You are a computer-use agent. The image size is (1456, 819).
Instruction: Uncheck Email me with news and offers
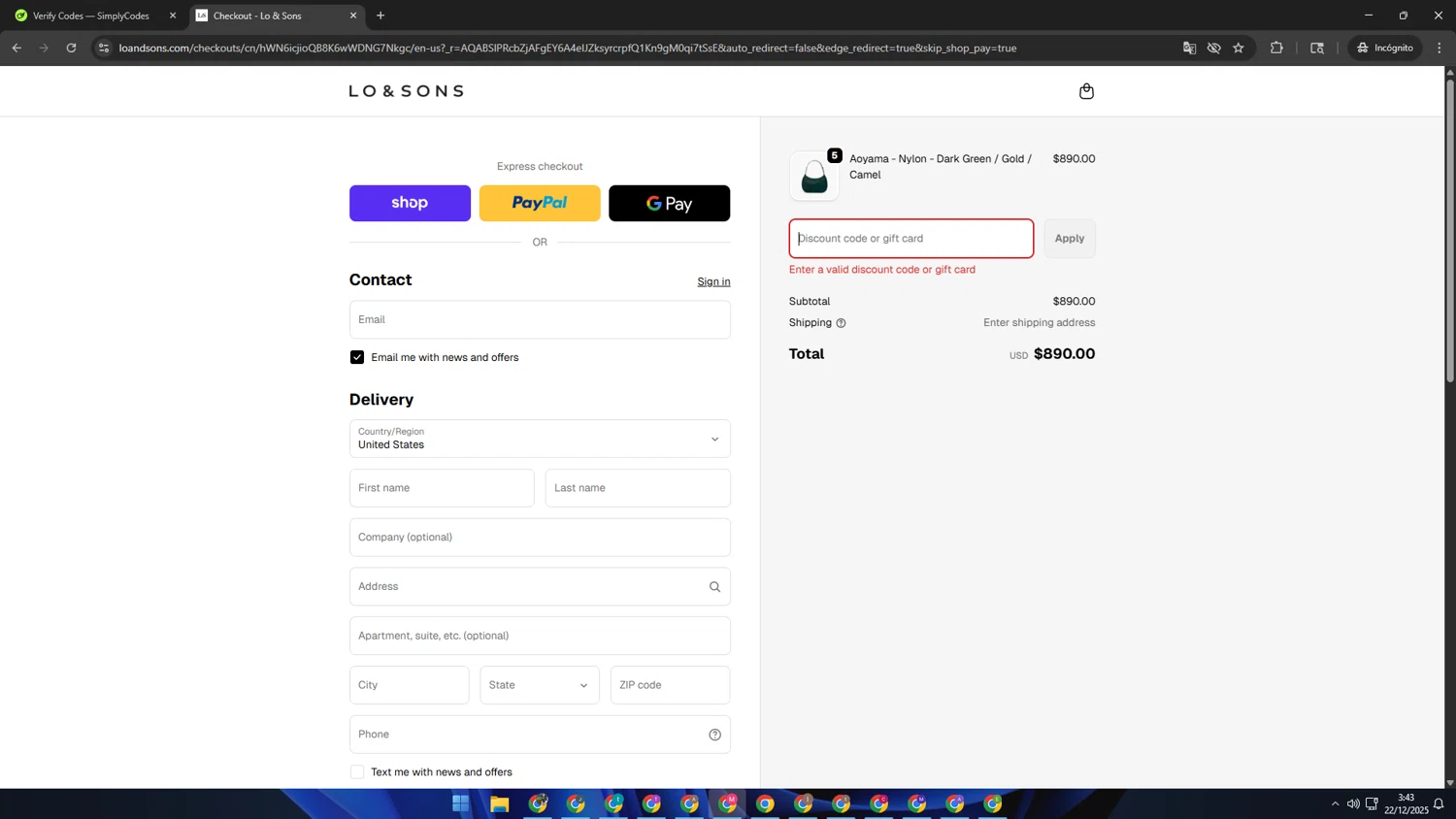[x=357, y=357]
